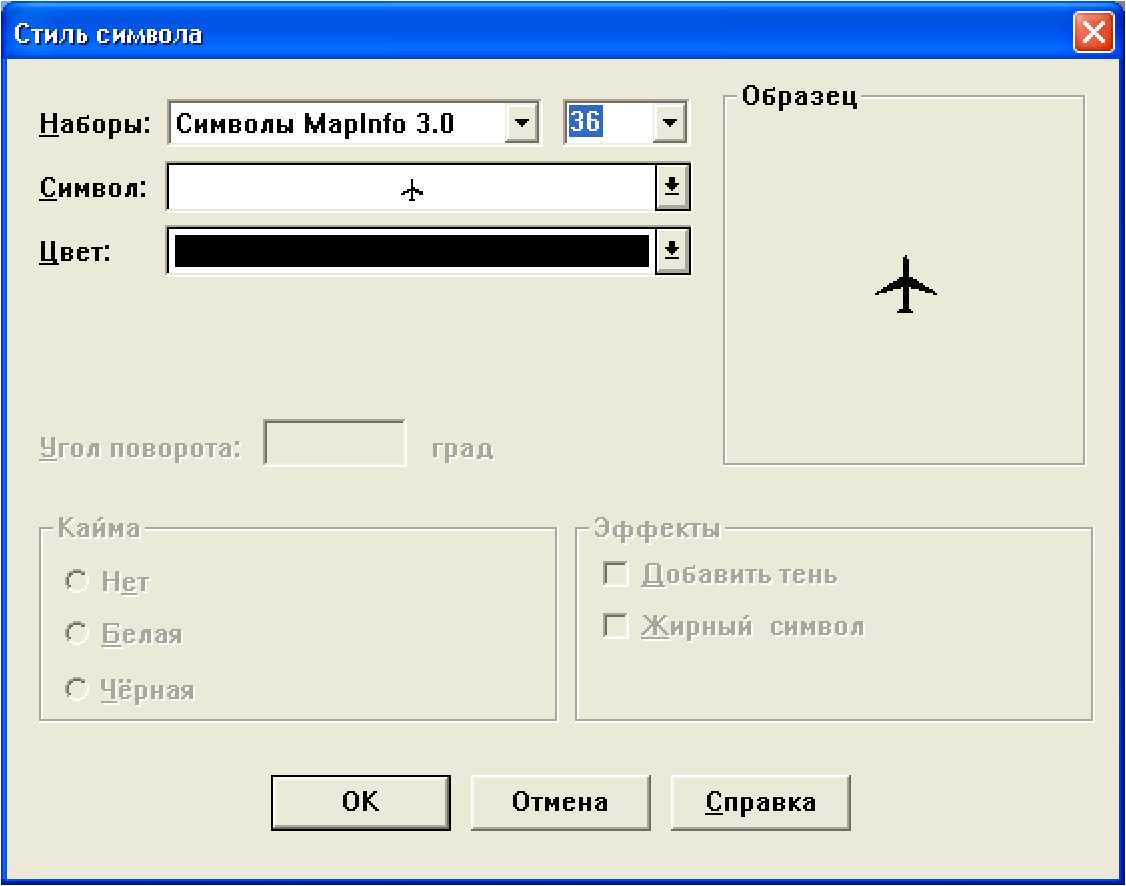The image size is (1126, 886).
Task: Expand the Цвет color dropdown arrow
Action: point(673,252)
